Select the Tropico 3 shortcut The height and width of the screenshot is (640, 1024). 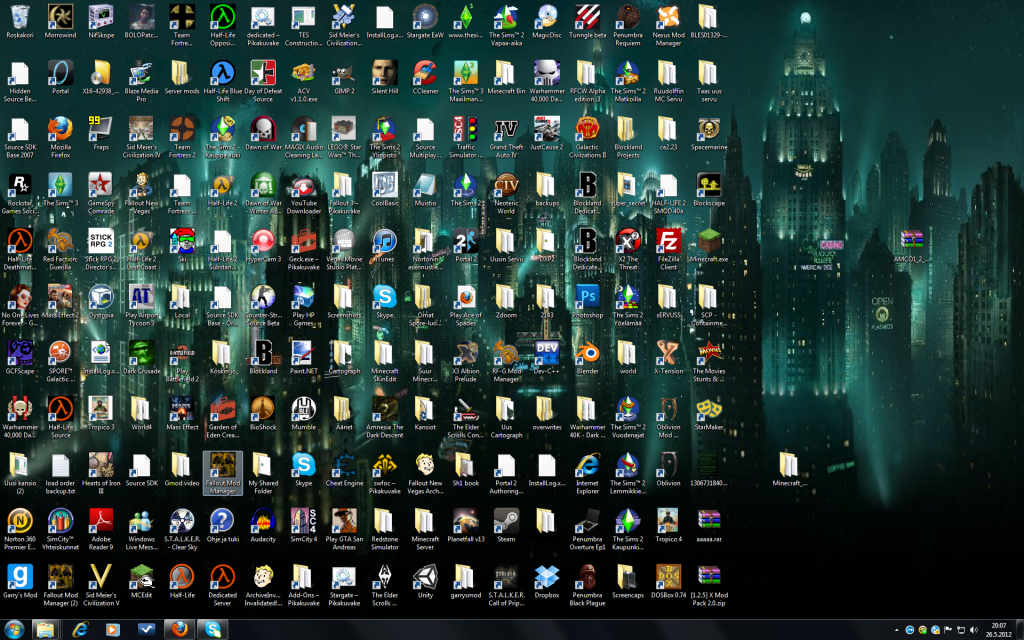(101, 415)
